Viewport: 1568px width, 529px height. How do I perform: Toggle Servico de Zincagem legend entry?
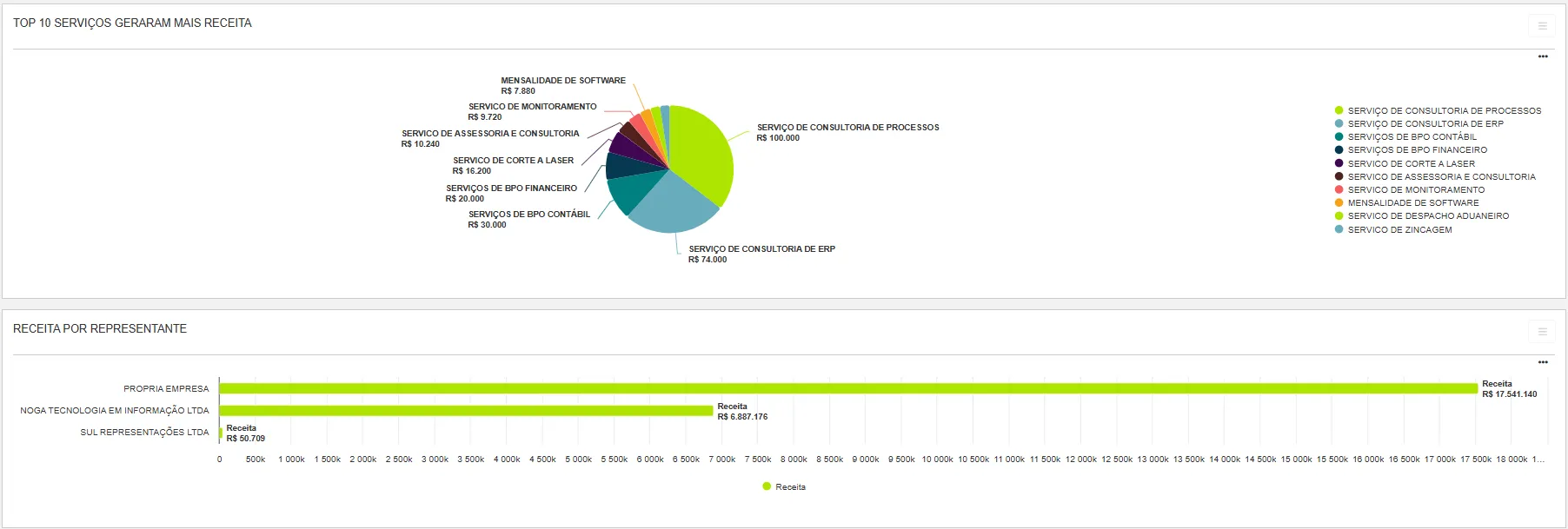click(1399, 229)
